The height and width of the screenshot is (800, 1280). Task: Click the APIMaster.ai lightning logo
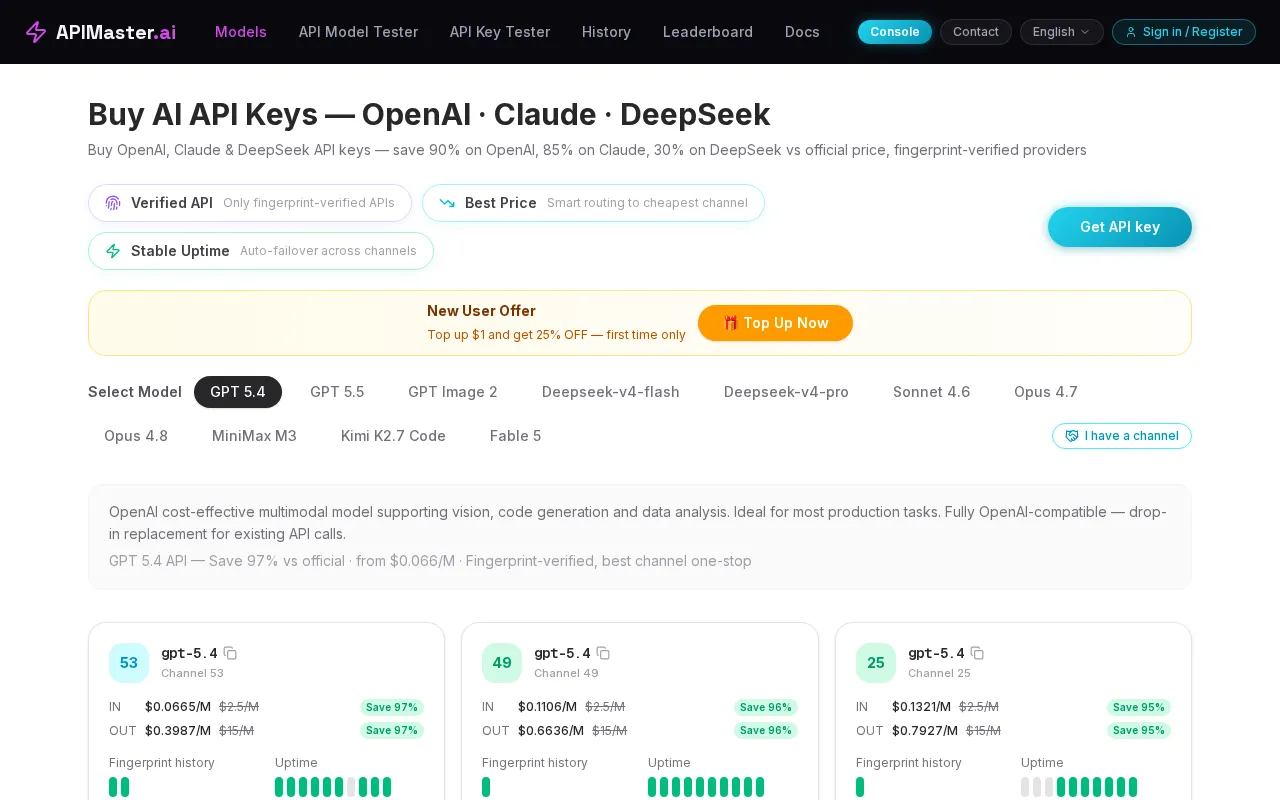(x=36, y=32)
